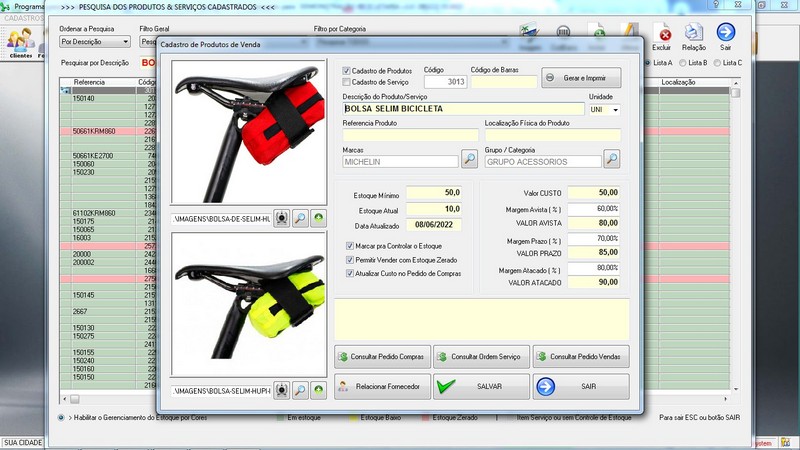The image size is (800, 450).
Task: Click the Data Atualizado date field
Action: click(x=434, y=224)
